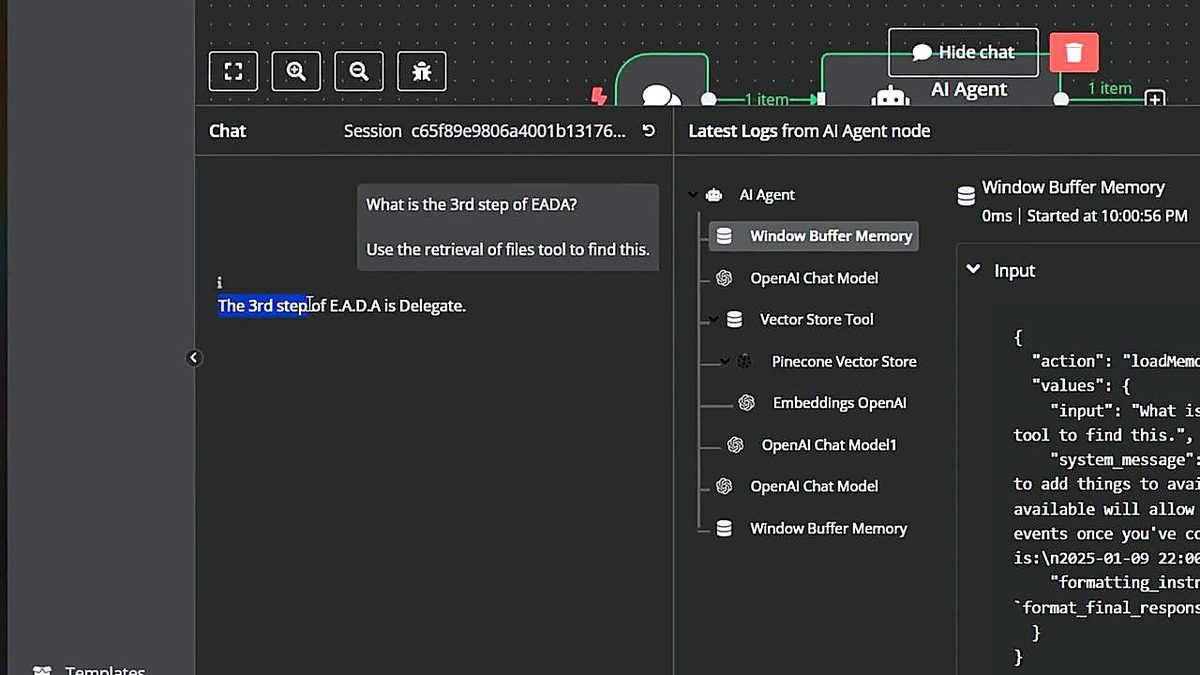
Task: Select highlighted Window Buffer Memory log entry
Action: (813, 236)
